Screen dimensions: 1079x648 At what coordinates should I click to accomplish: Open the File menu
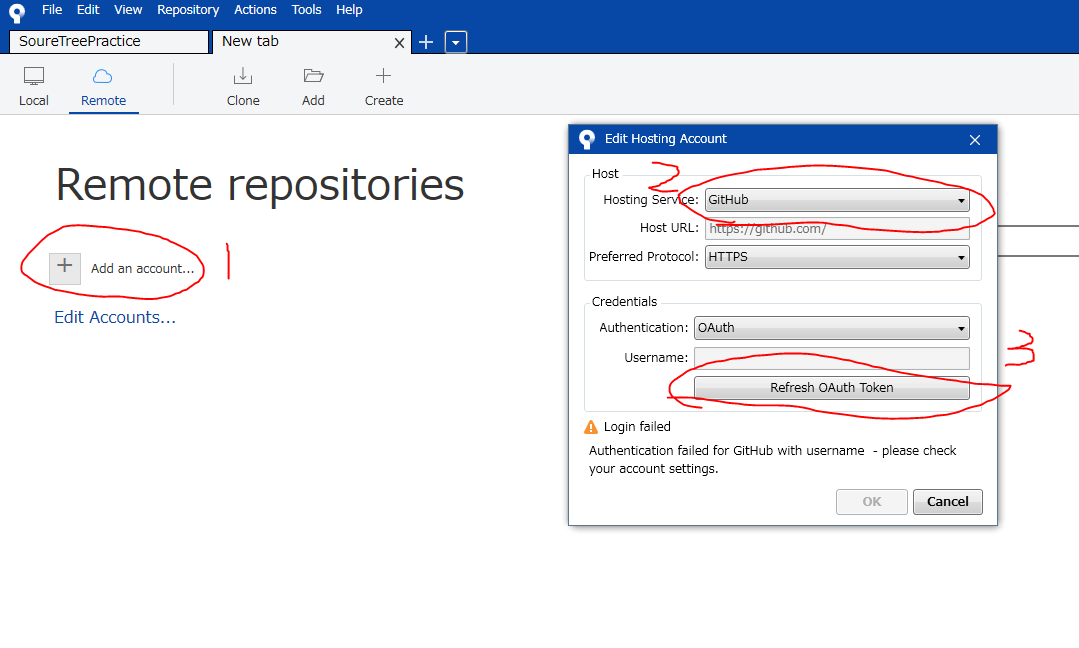[x=52, y=10]
